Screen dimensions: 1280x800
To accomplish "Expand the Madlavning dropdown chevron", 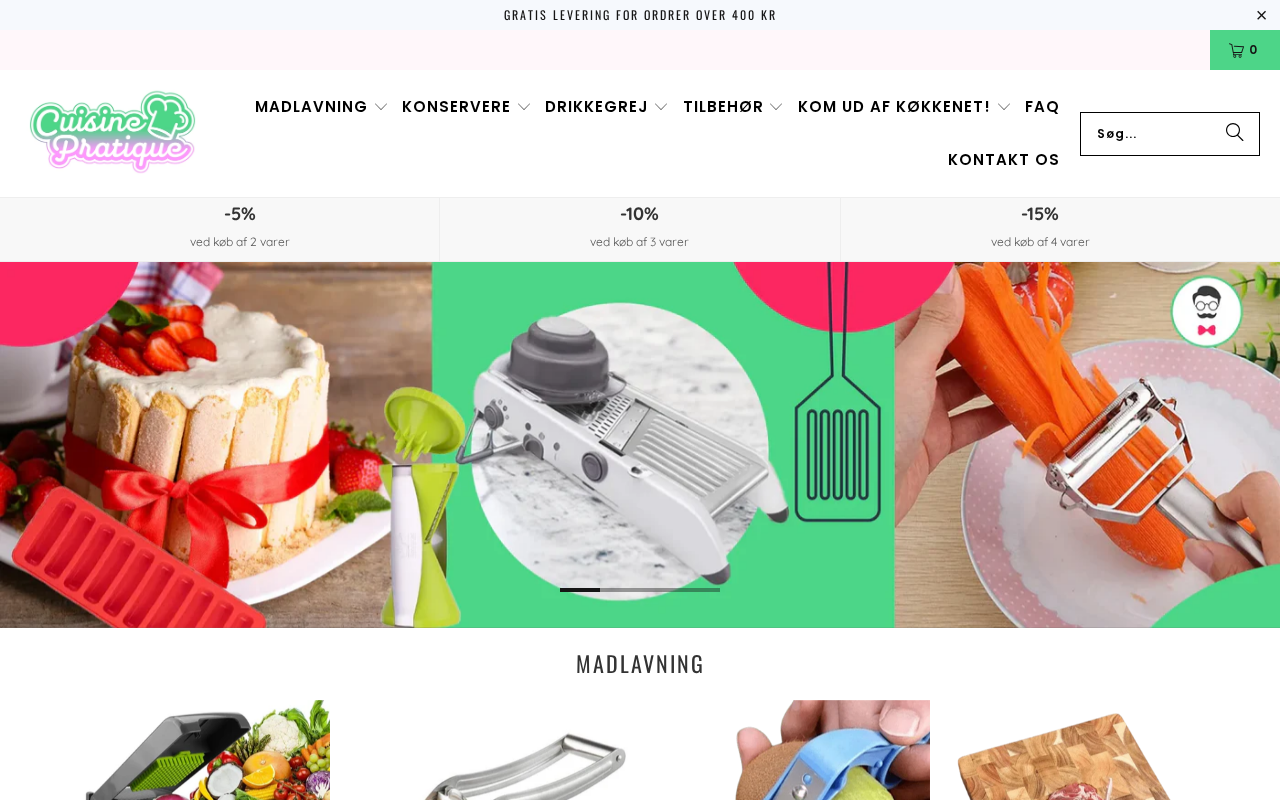I will 381,107.
